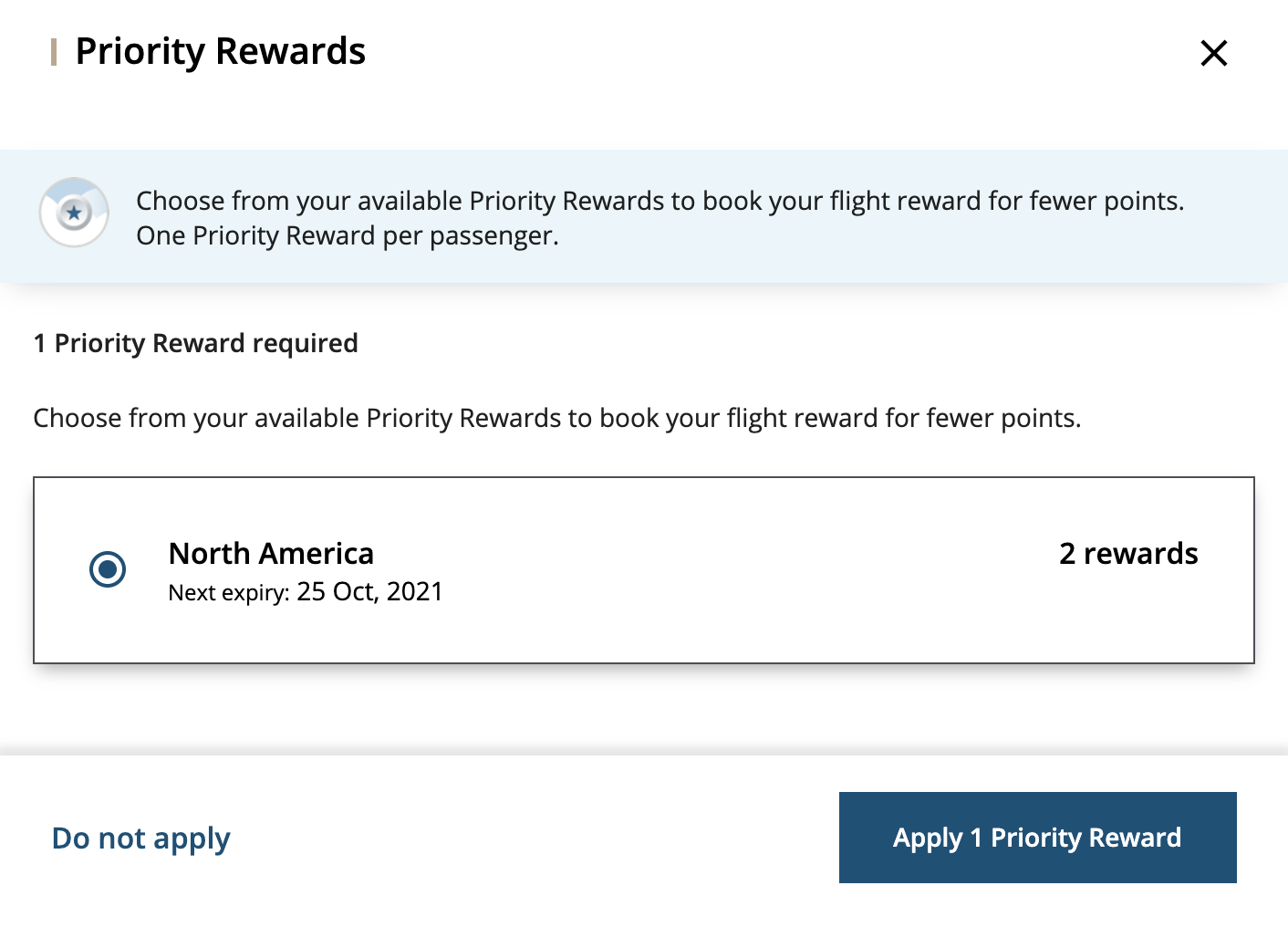The height and width of the screenshot is (927, 1288).
Task: Click the banner sentence about fewer points
Action: click(660, 201)
